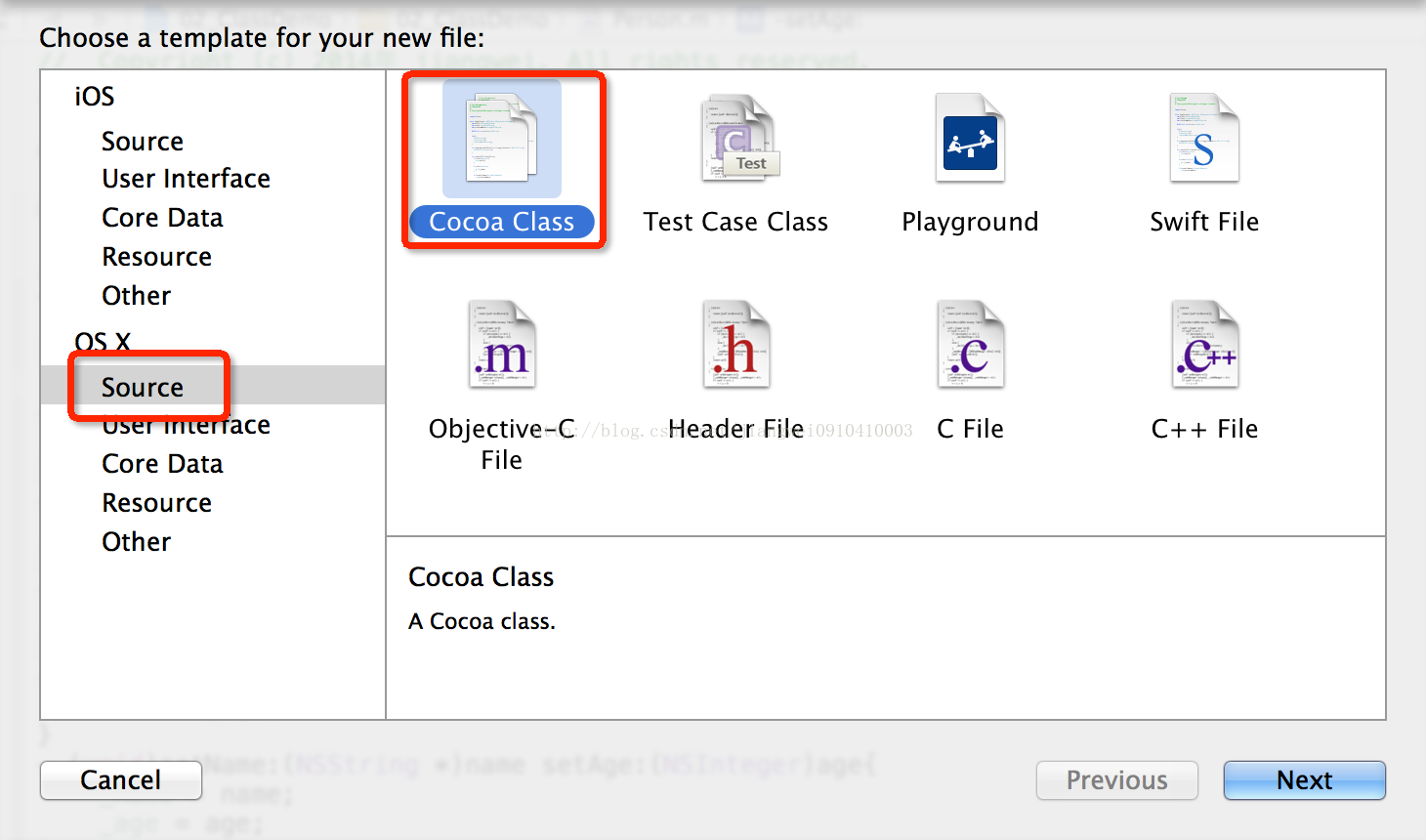Select Other under iOS
Screen dimensions: 1426x840
[137, 296]
